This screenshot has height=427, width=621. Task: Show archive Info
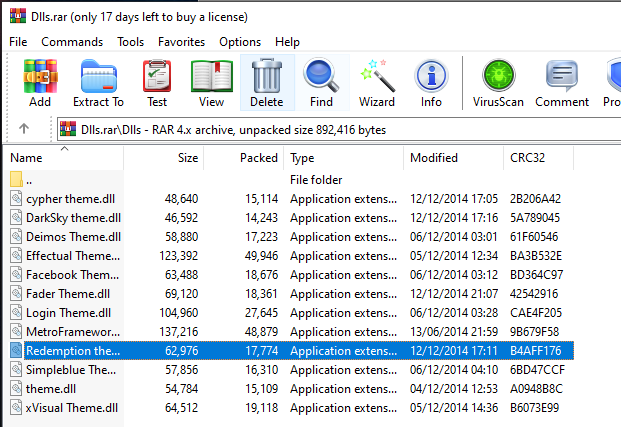pyautogui.click(x=431, y=82)
